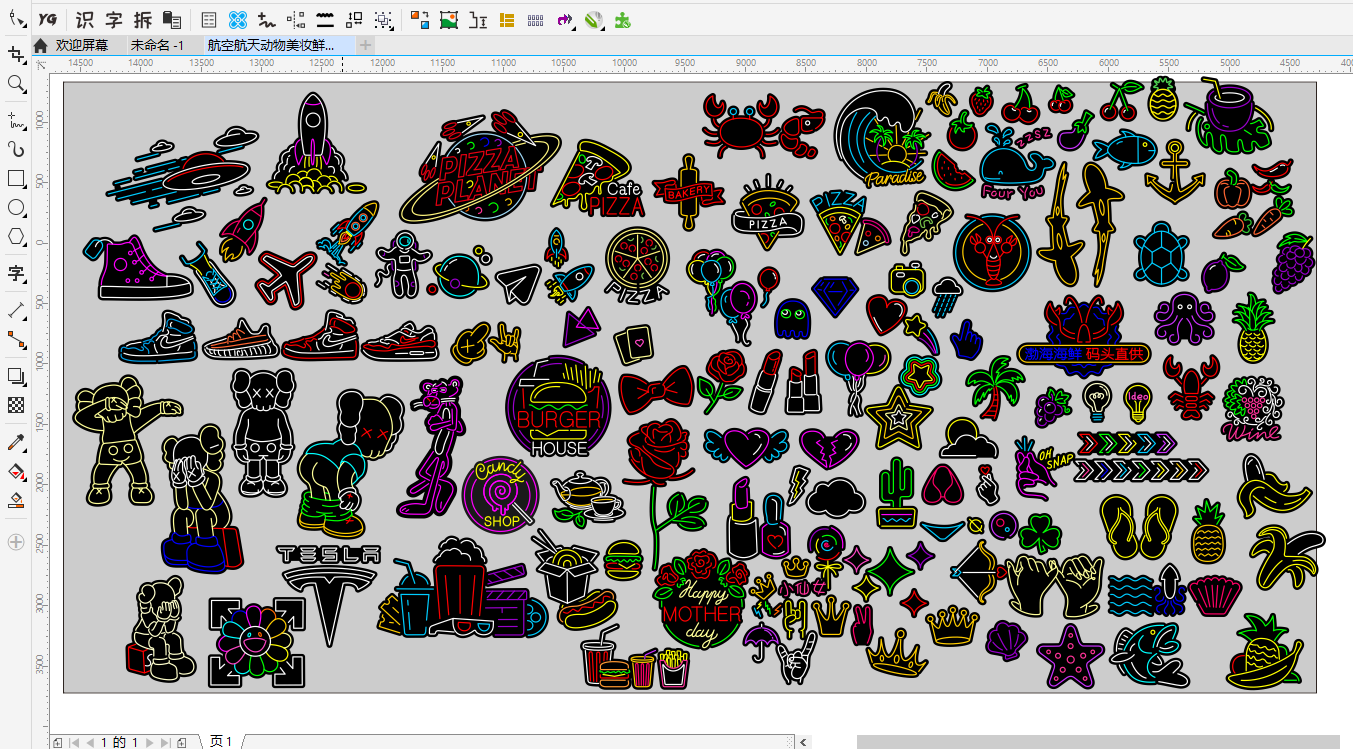Add page after using right page-plus icon
This screenshot has width=1353, height=749.
pyautogui.click(x=182, y=742)
